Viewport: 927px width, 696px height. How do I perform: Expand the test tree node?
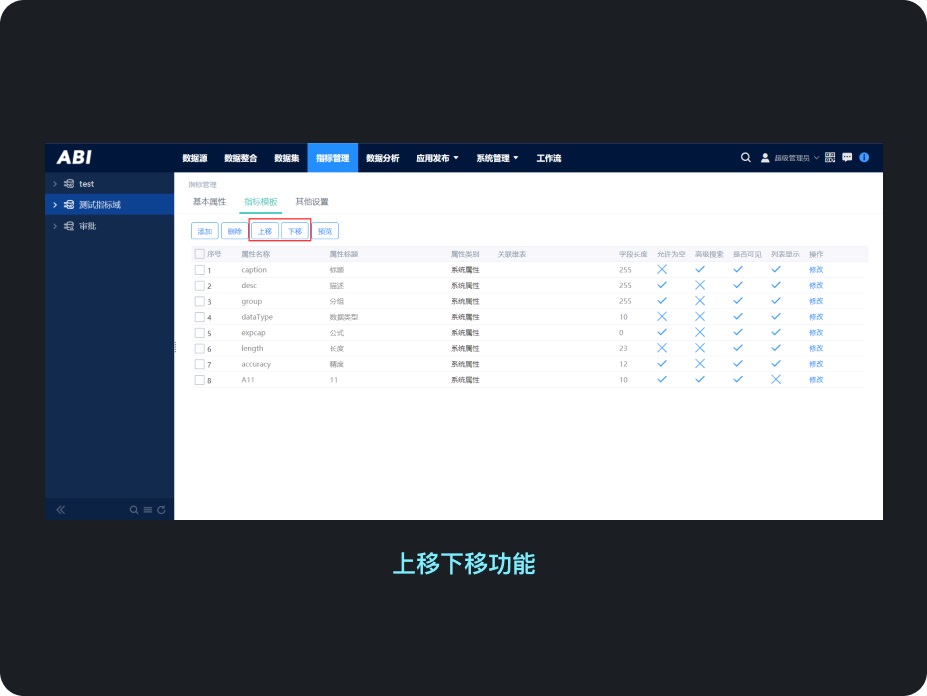(56, 184)
